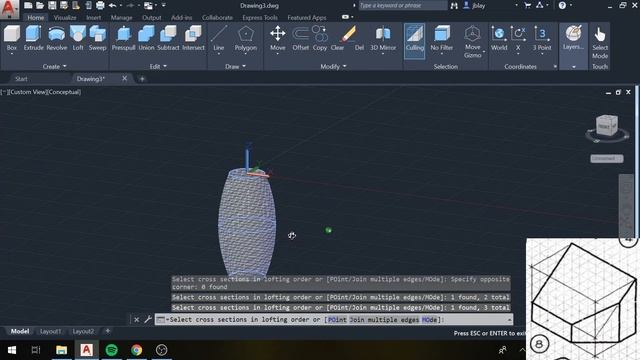This screenshot has height=360, width=640.
Task: Open File Explorer from the taskbar
Action: pyautogui.click(x=61, y=350)
